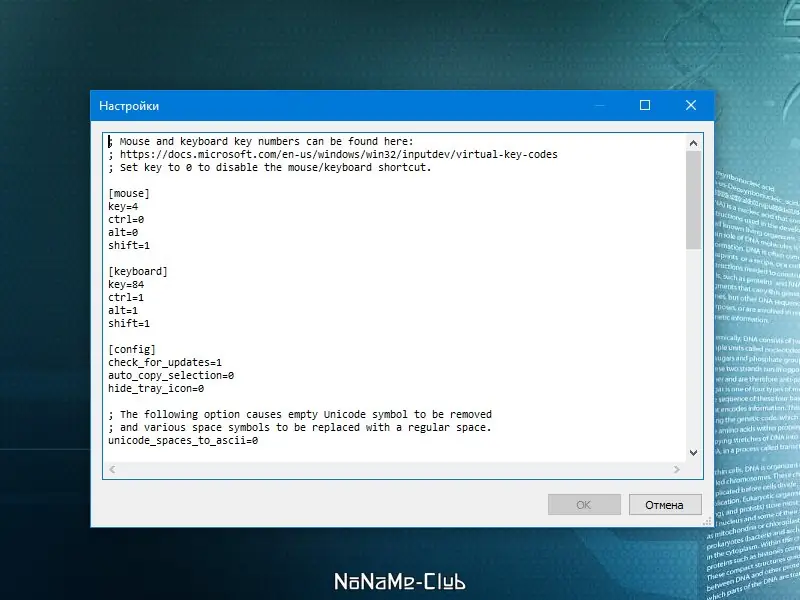Click the [keyboard] section header
Image resolution: width=800 pixels, height=600 pixels.
(138, 271)
